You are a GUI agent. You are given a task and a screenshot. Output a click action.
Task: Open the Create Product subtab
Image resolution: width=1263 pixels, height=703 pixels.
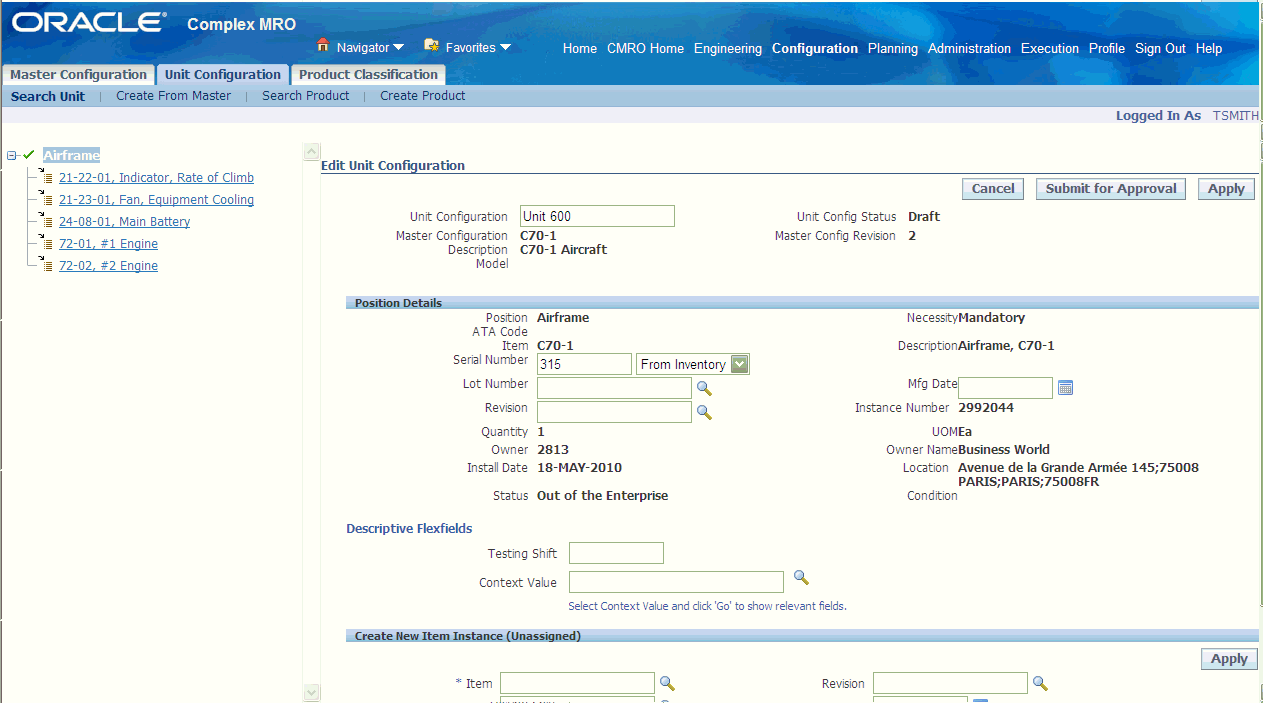[423, 96]
